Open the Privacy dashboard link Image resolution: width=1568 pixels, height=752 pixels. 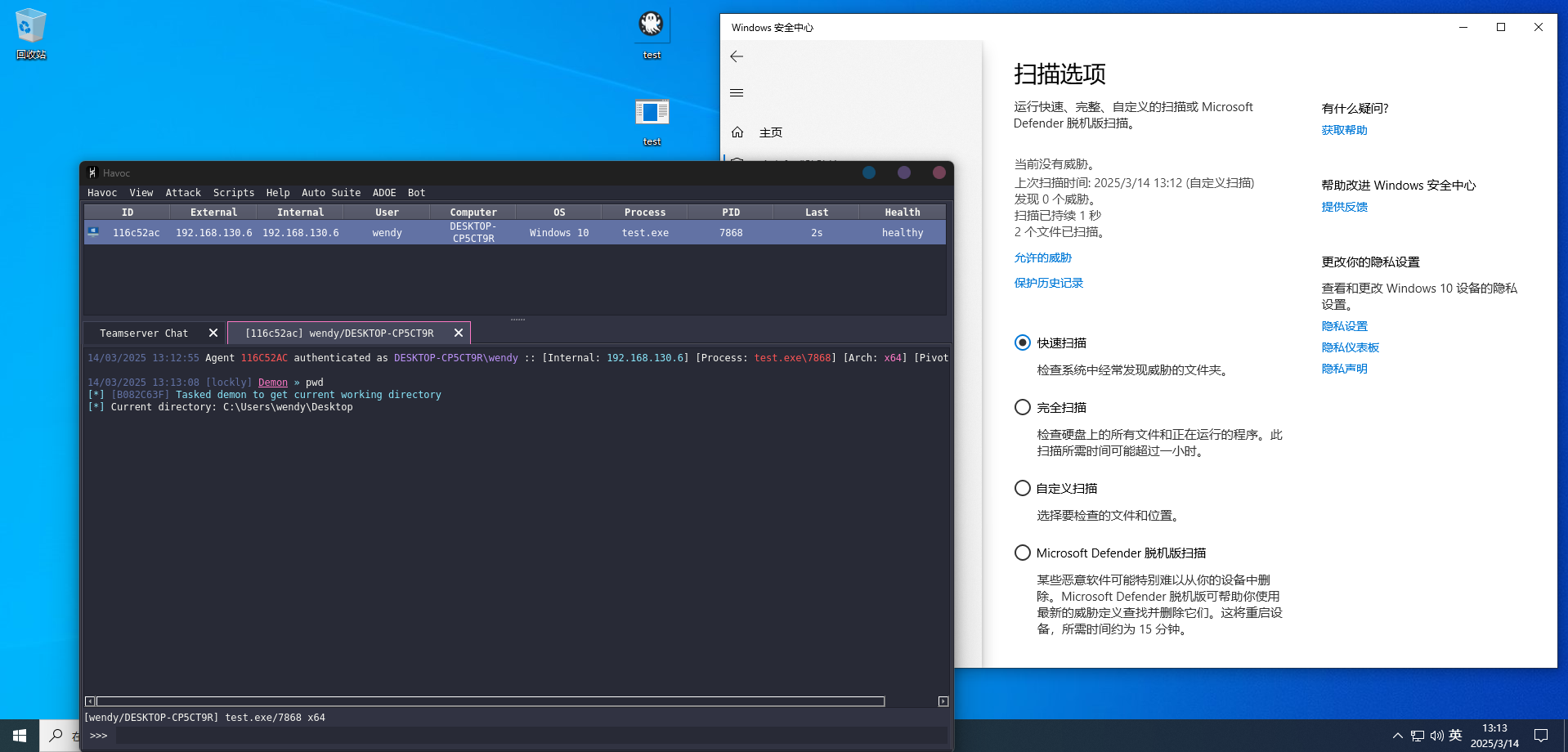coord(1350,347)
